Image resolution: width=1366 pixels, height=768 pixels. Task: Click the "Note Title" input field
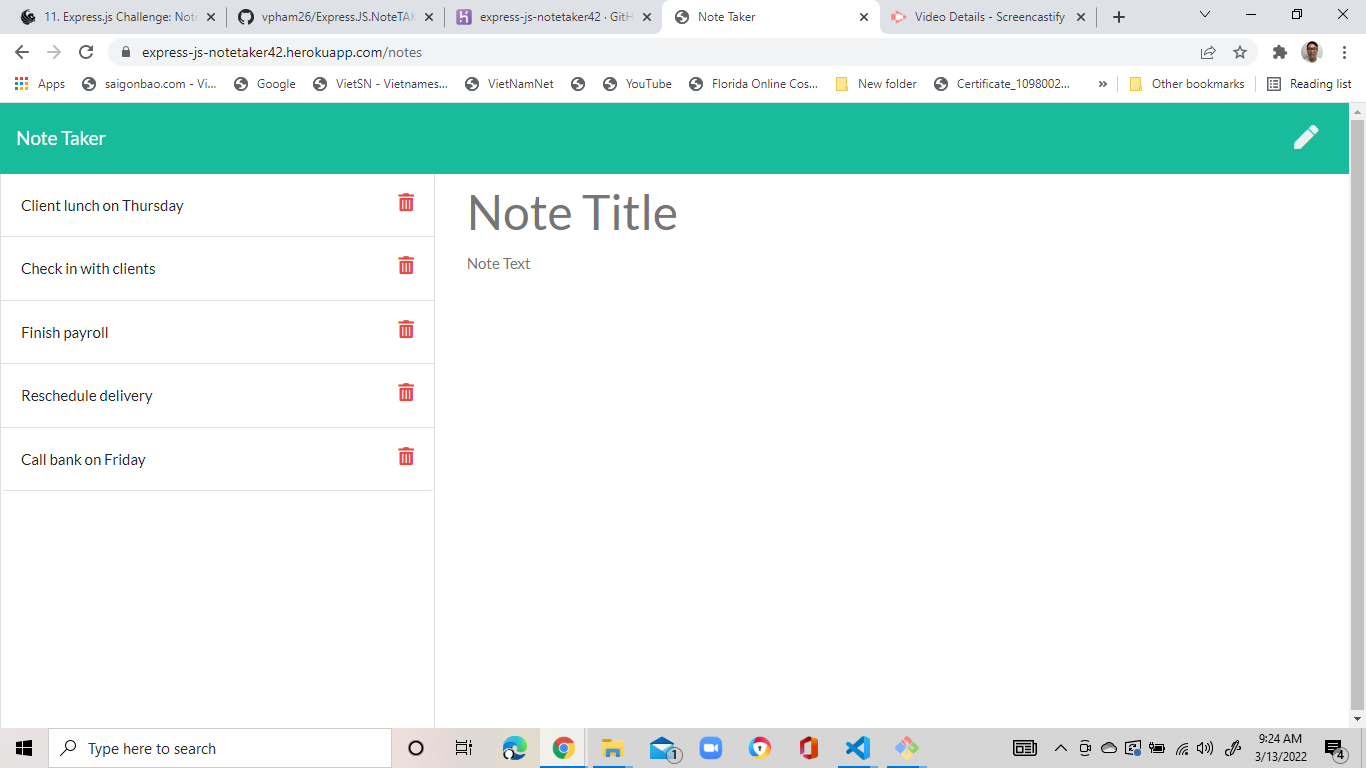click(x=572, y=212)
